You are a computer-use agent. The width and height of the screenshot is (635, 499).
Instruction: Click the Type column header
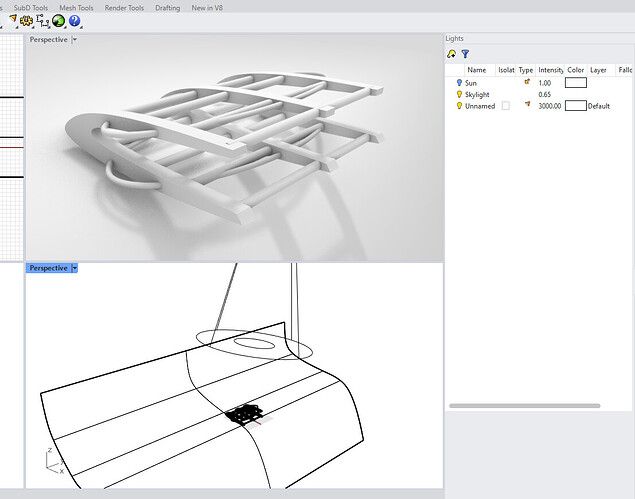pyautogui.click(x=526, y=70)
